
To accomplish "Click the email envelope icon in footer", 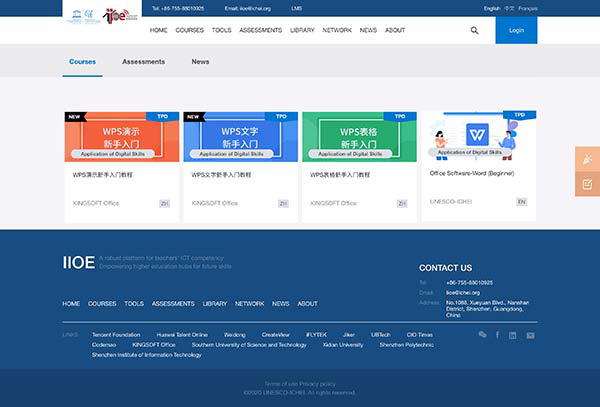I will pos(530,335).
